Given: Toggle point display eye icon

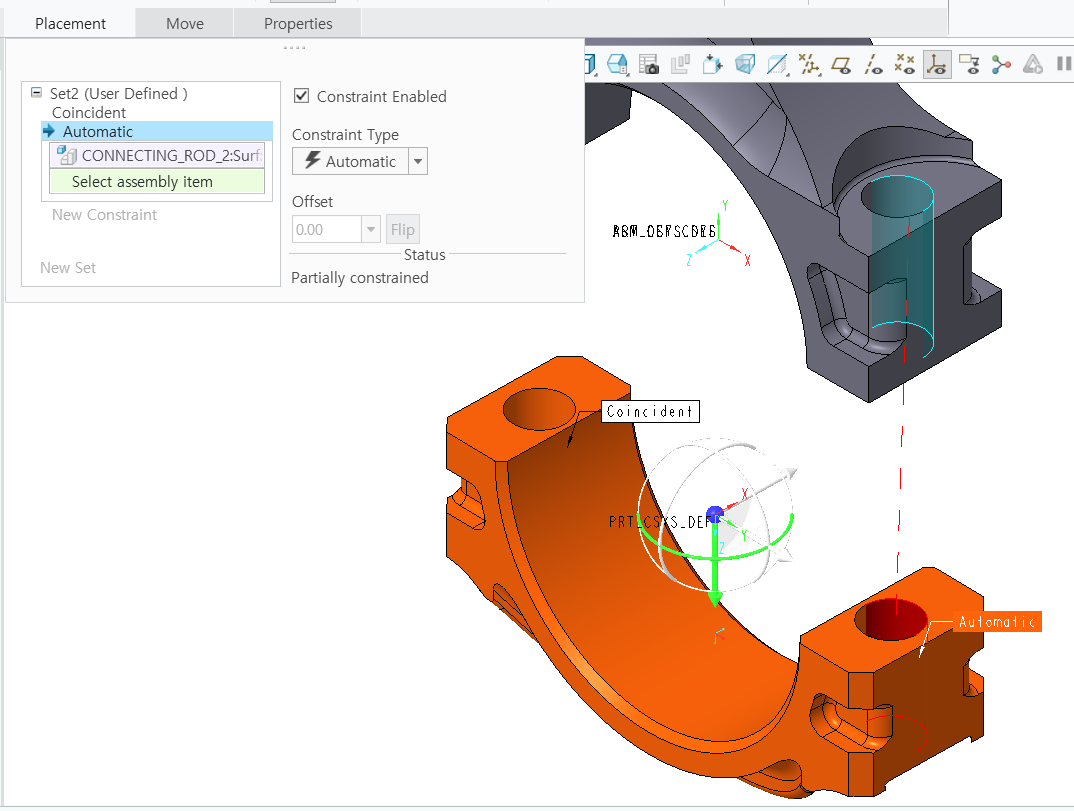Looking at the screenshot, I should (x=905, y=64).
